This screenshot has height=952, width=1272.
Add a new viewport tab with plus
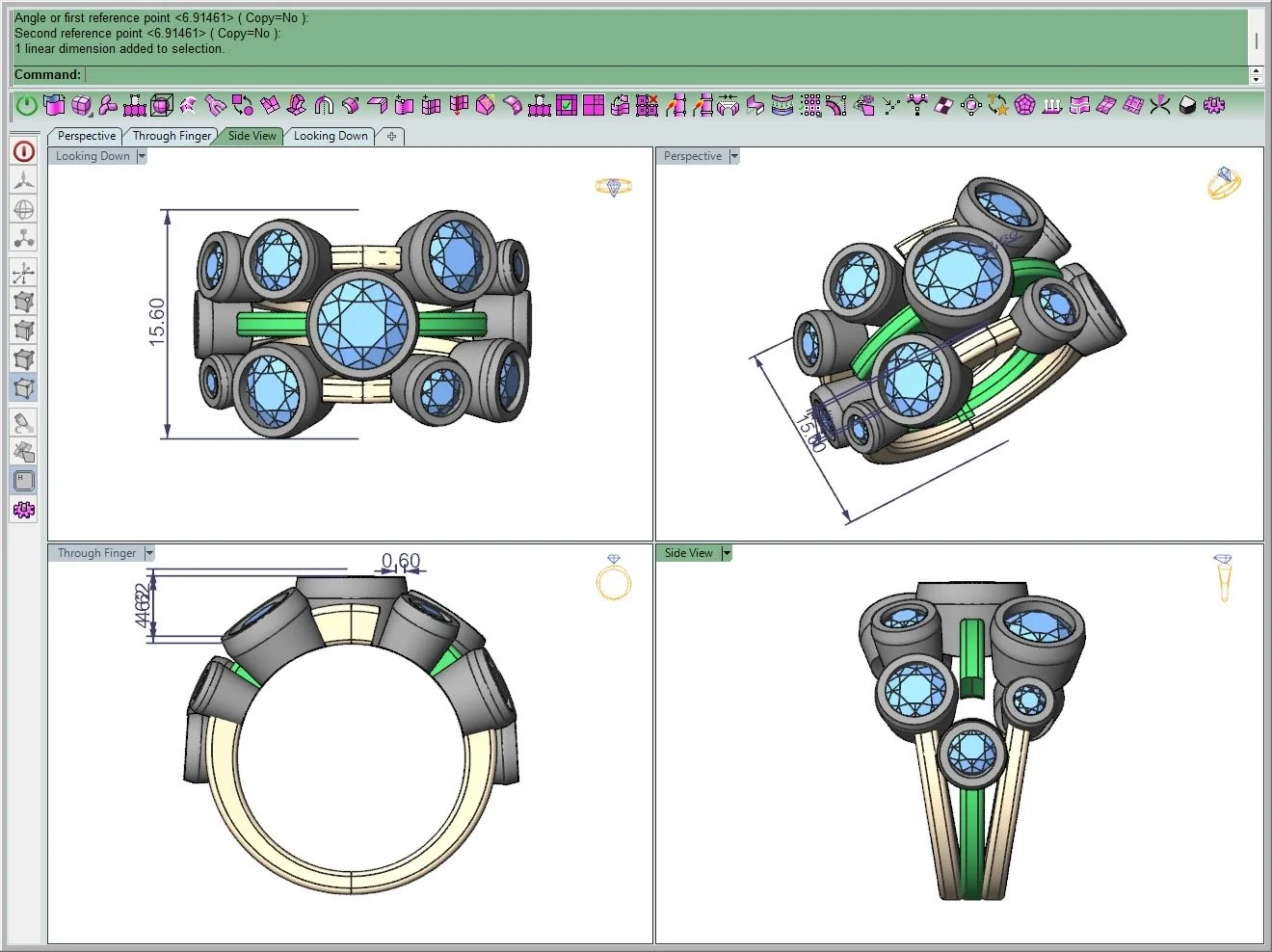[x=391, y=136]
